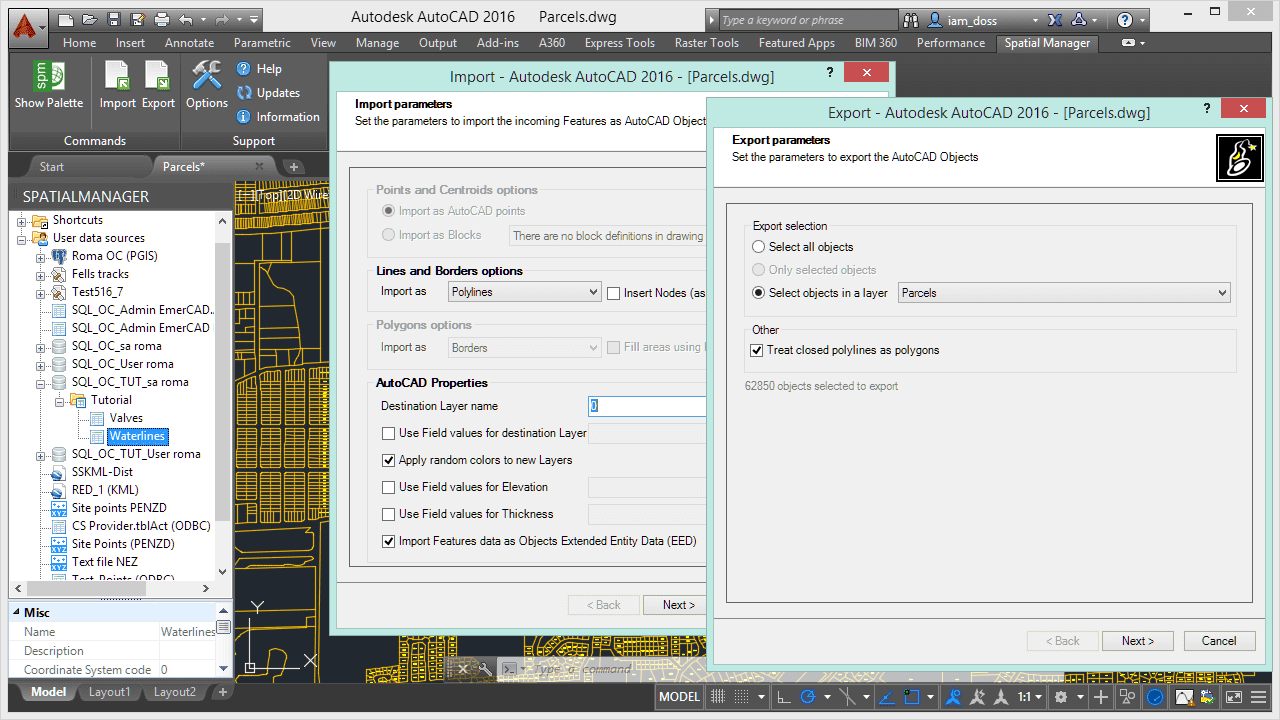Click the Hardware acceleration blue circle icon
Screen dimensions: 1280x720
1155,697
